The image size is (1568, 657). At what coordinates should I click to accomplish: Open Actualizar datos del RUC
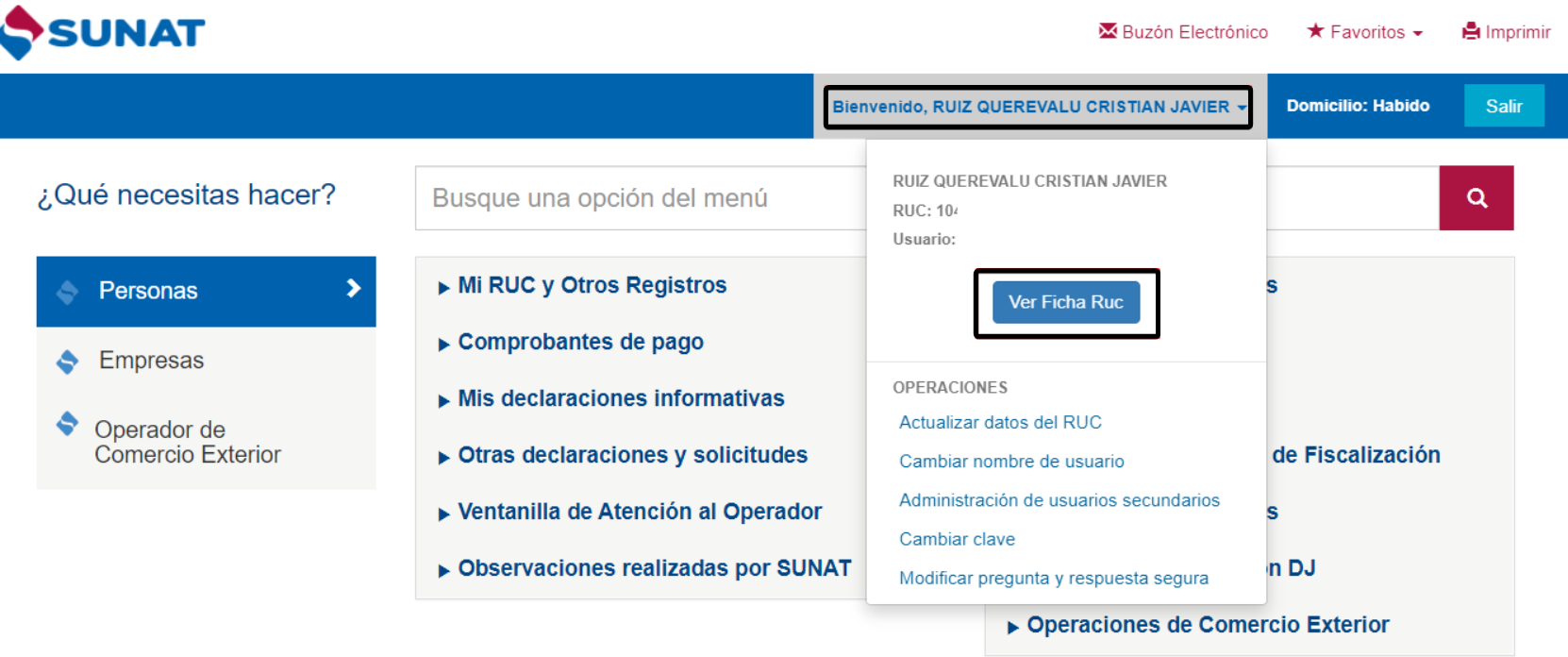(1000, 422)
